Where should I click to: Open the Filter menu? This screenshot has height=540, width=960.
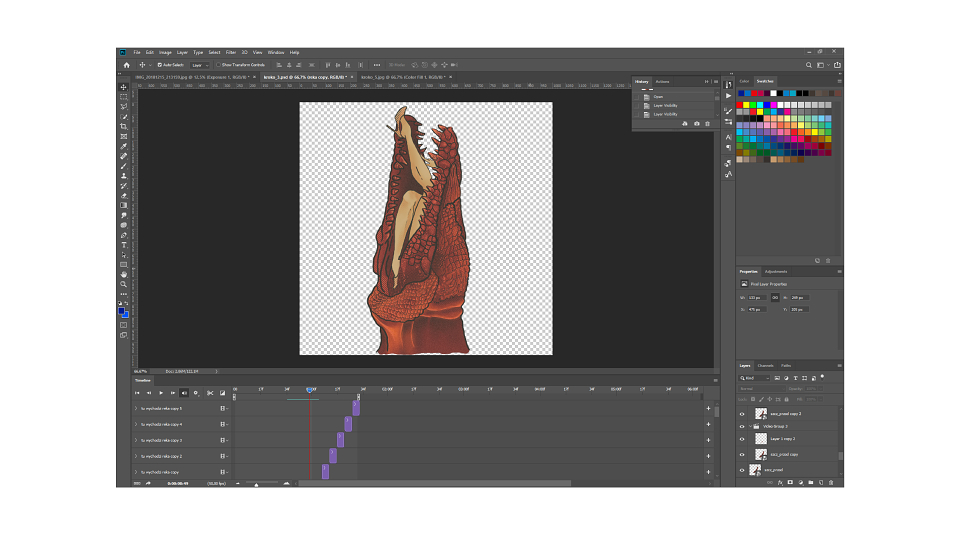pyautogui.click(x=231, y=53)
